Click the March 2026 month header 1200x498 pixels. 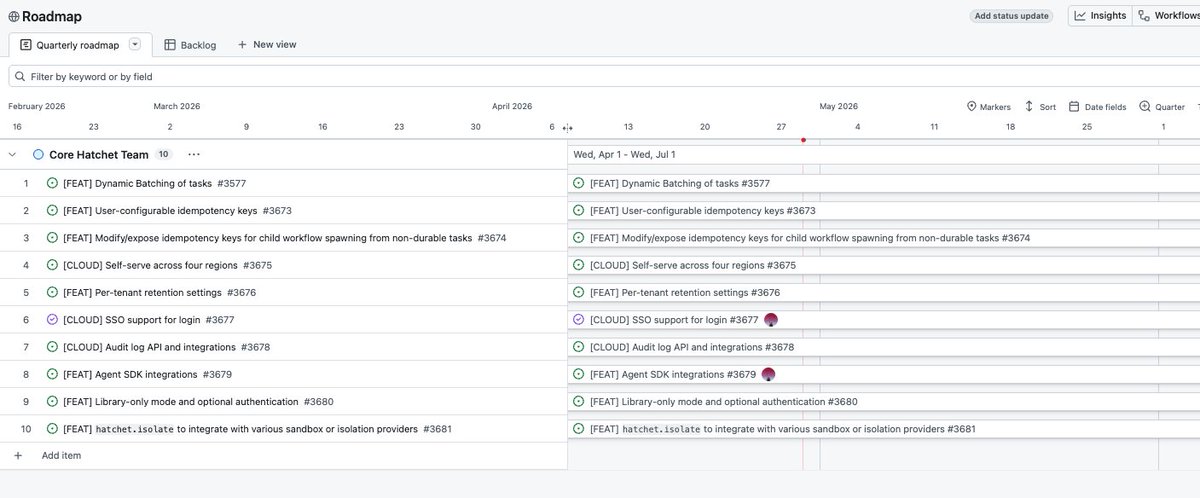177,106
